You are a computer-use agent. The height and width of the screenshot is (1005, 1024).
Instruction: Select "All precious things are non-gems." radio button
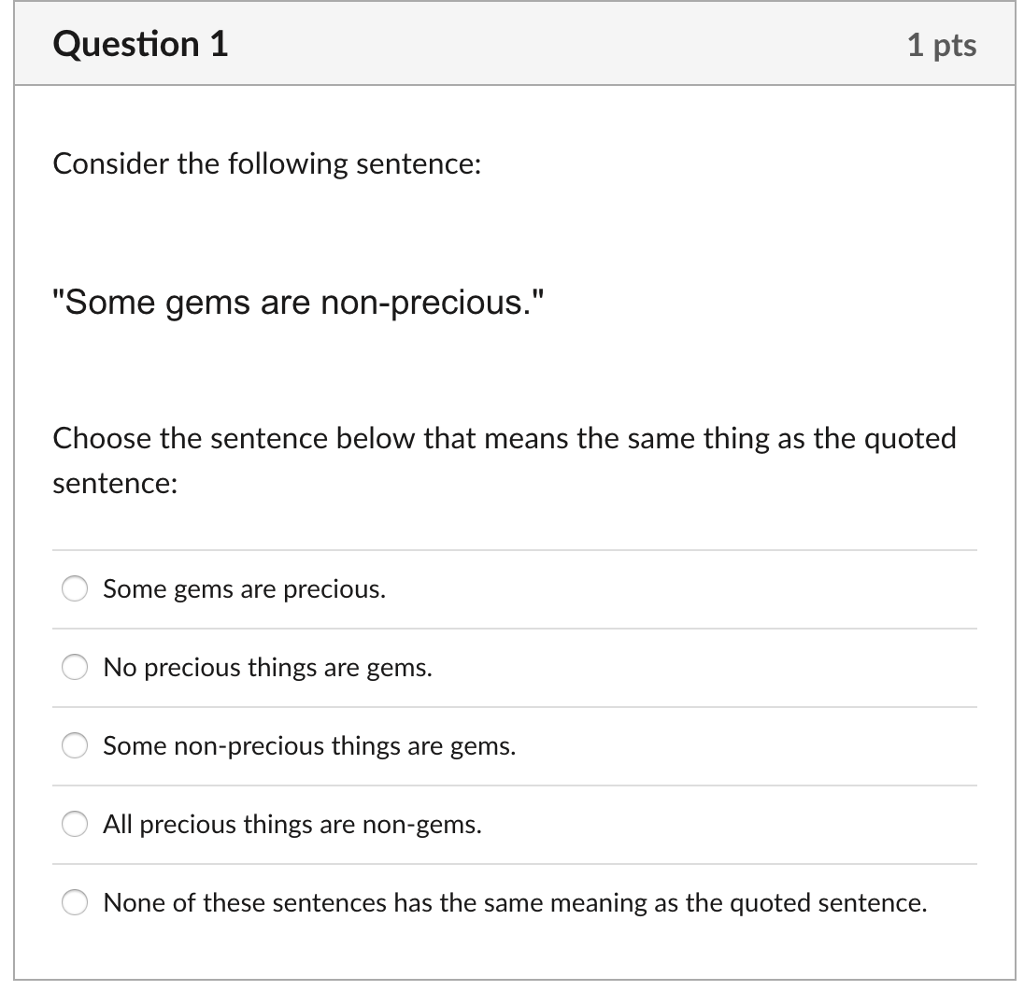tap(74, 824)
